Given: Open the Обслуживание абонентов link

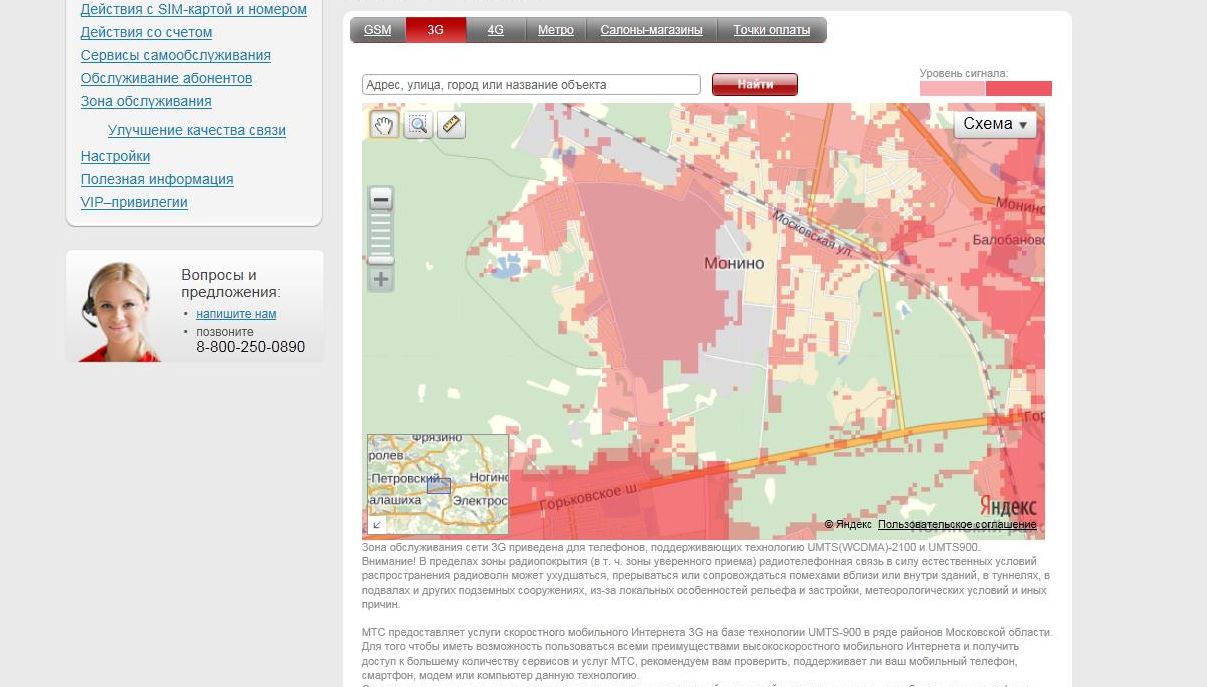Looking at the screenshot, I should pos(166,78).
